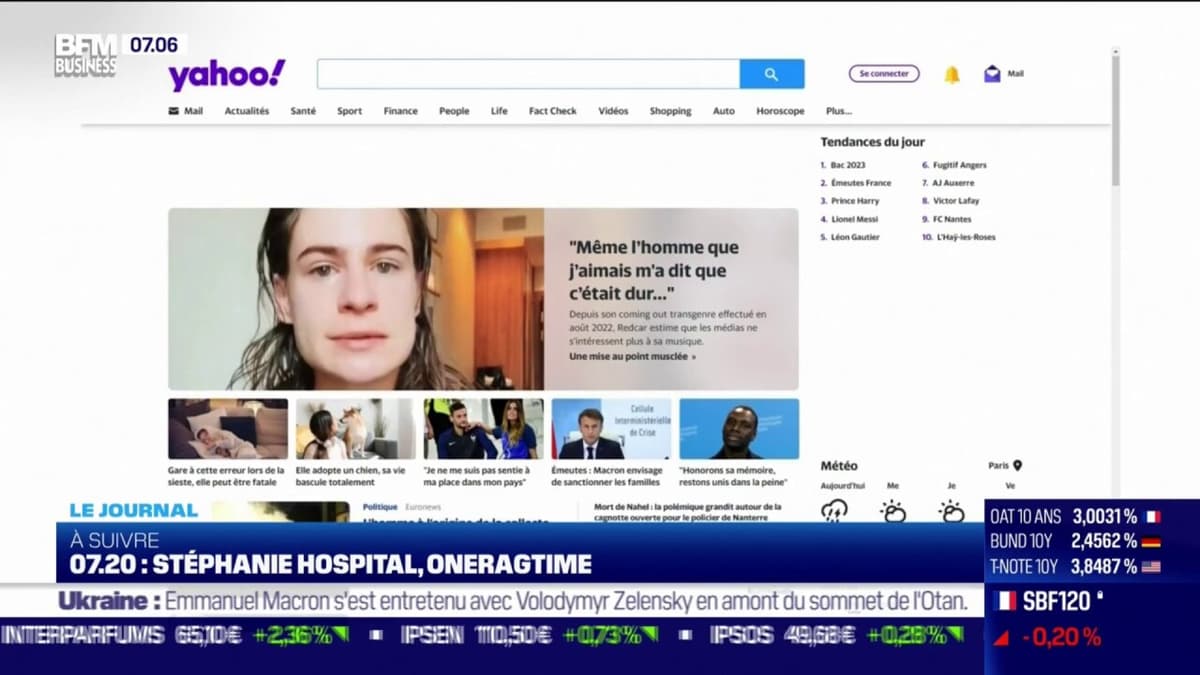Click the Me weather forecast icon
1200x675 pixels.
pyautogui.click(x=893, y=510)
